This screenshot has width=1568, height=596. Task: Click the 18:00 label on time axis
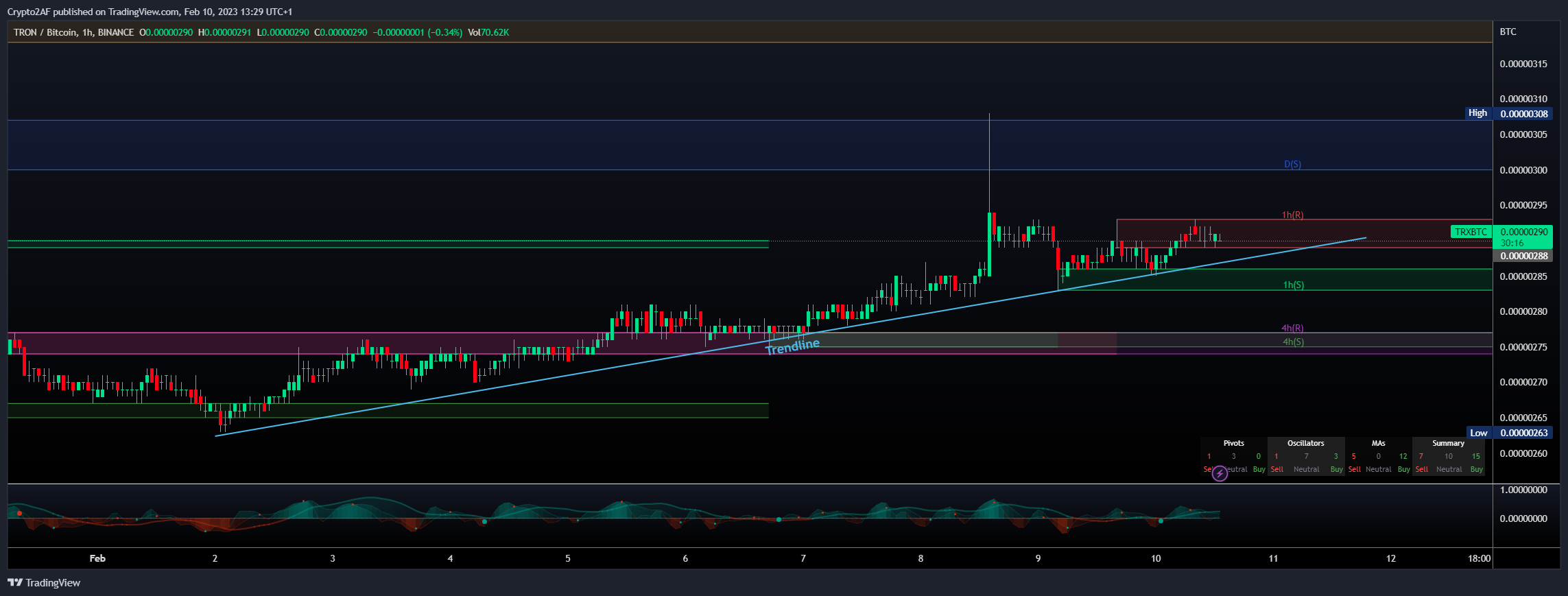[x=1479, y=558]
